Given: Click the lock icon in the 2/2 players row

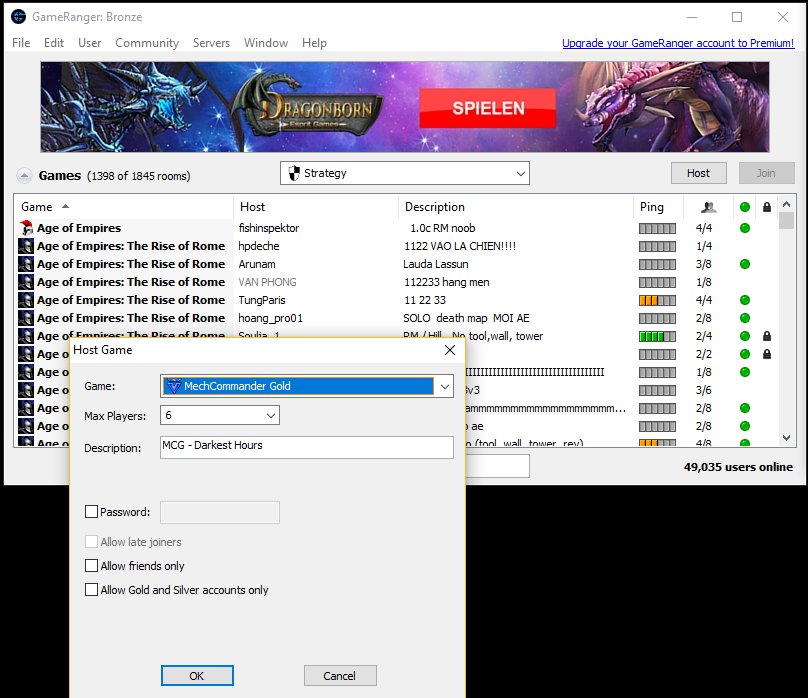Looking at the screenshot, I should [767, 354].
